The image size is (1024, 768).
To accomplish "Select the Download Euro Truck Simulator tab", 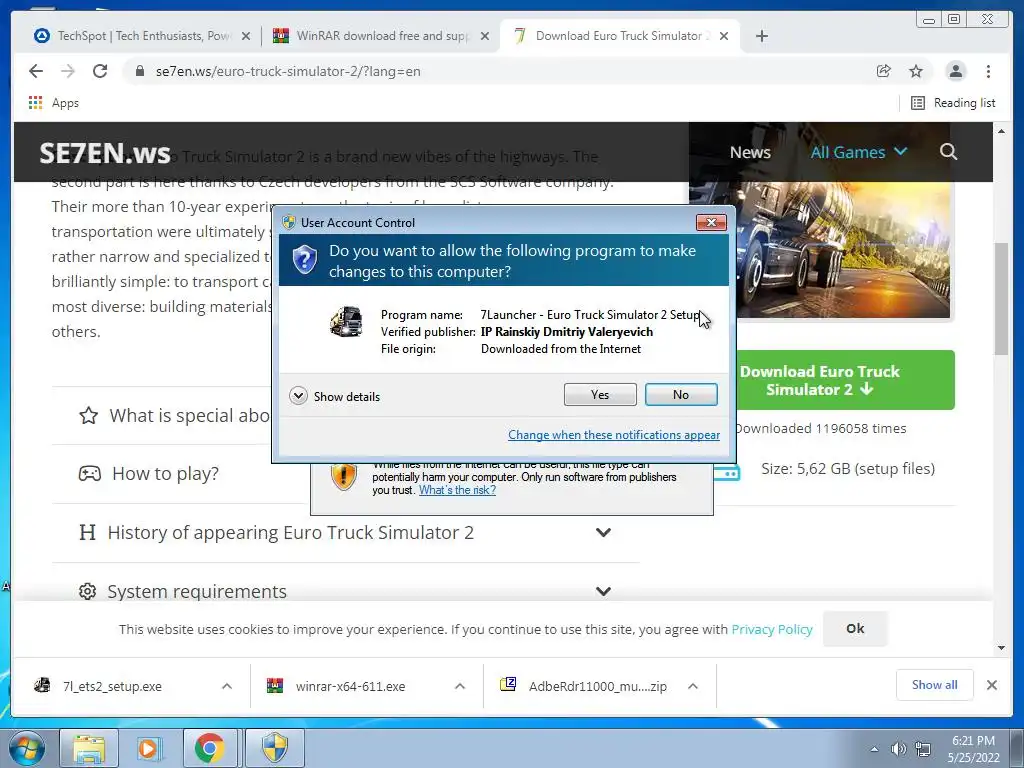I will tap(612, 36).
